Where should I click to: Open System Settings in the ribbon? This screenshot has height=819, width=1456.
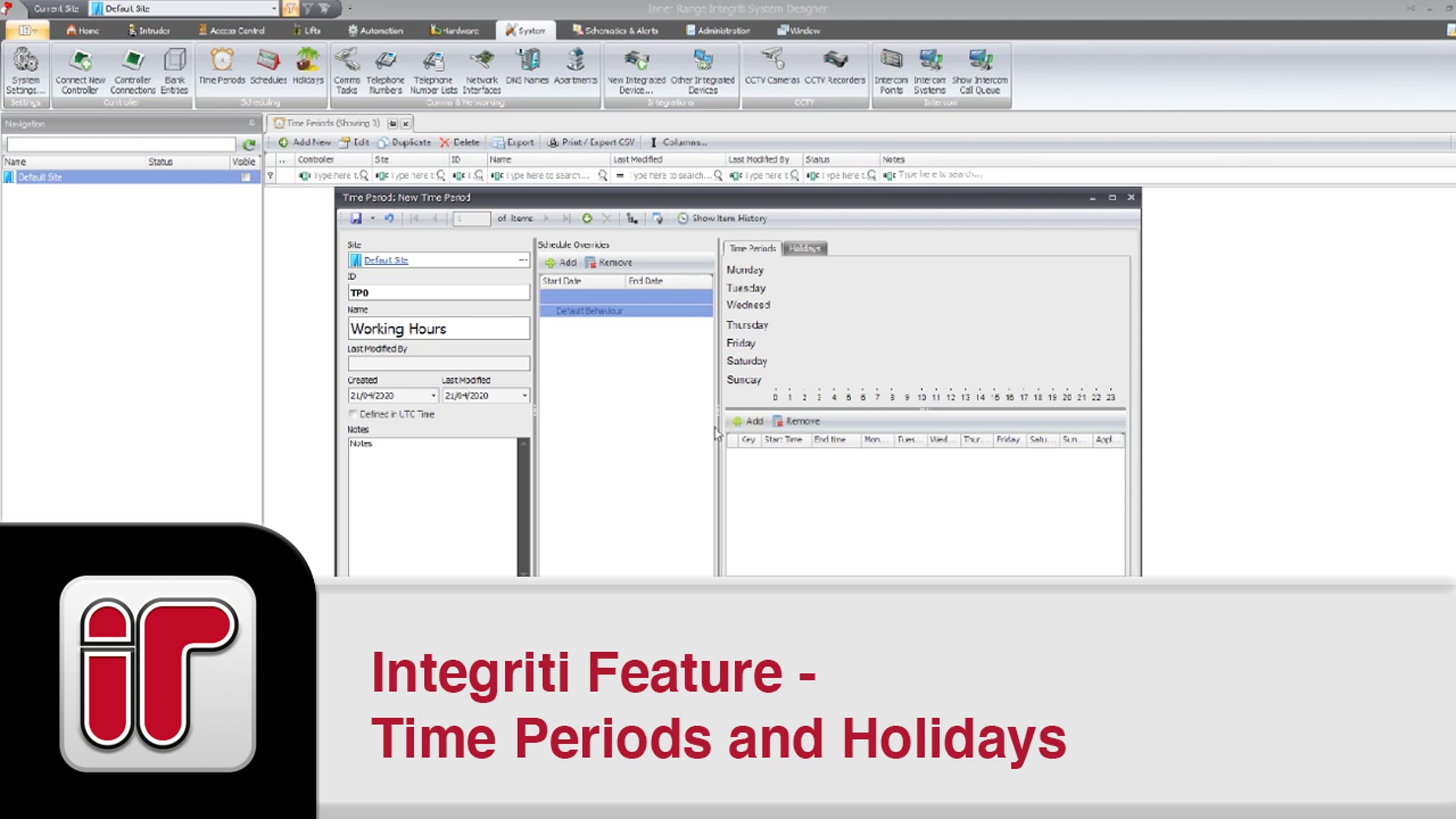pyautogui.click(x=25, y=71)
